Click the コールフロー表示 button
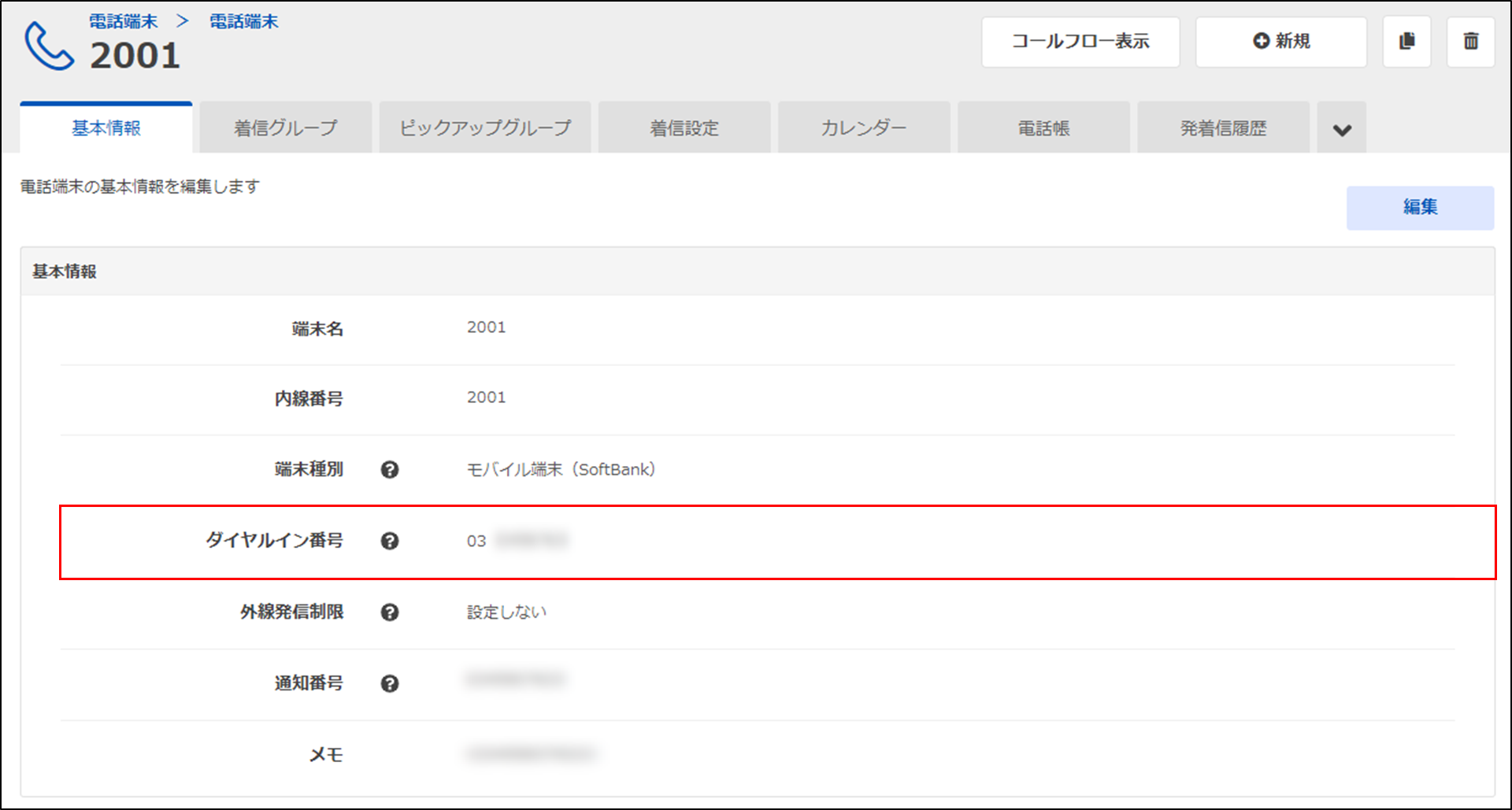This screenshot has width=1512, height=810. click(1080, 42)
